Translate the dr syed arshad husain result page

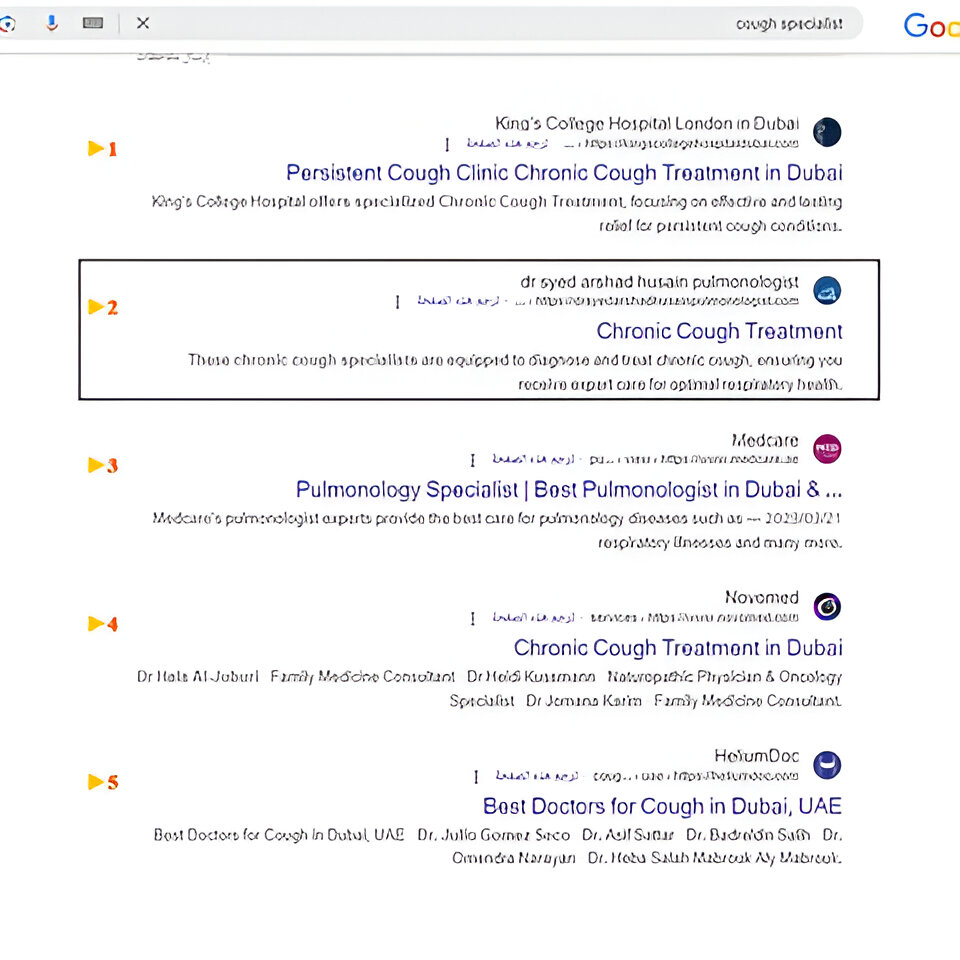pos(458,301)
